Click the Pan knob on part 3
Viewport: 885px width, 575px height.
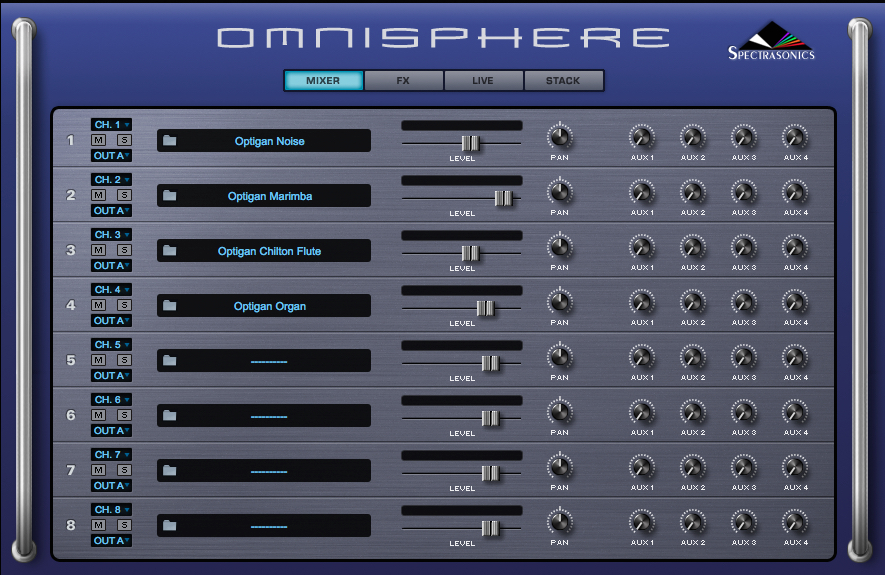tap(559, 247)
